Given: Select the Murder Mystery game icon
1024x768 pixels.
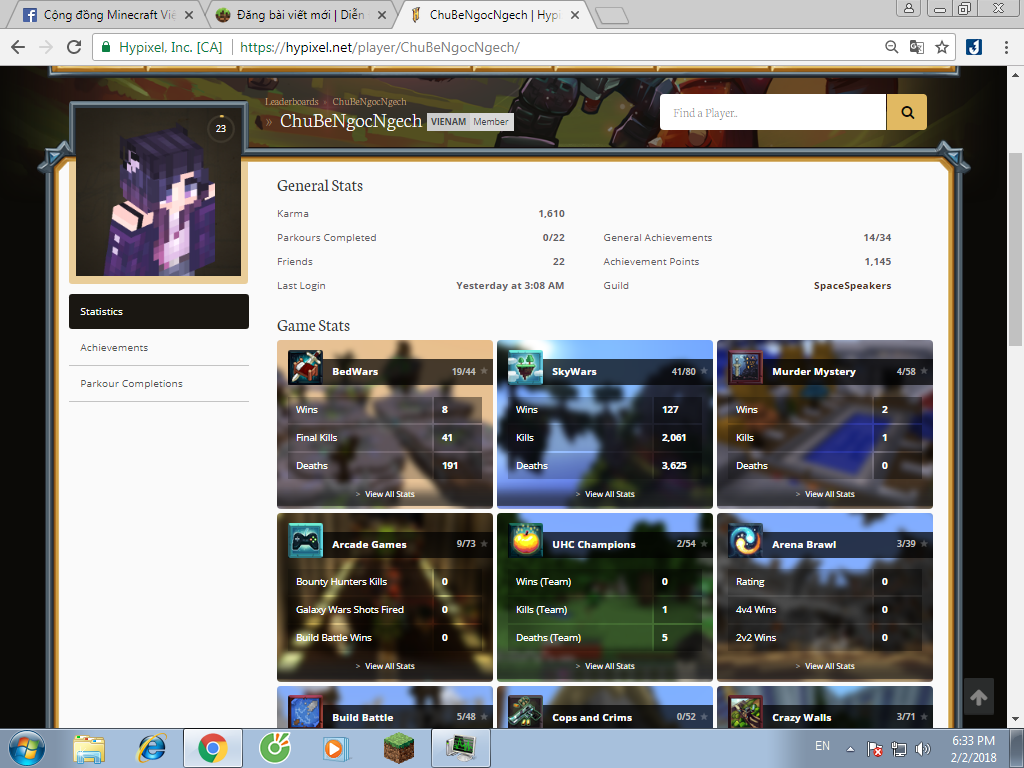Looking at the screenshot, I should [745, 368].
